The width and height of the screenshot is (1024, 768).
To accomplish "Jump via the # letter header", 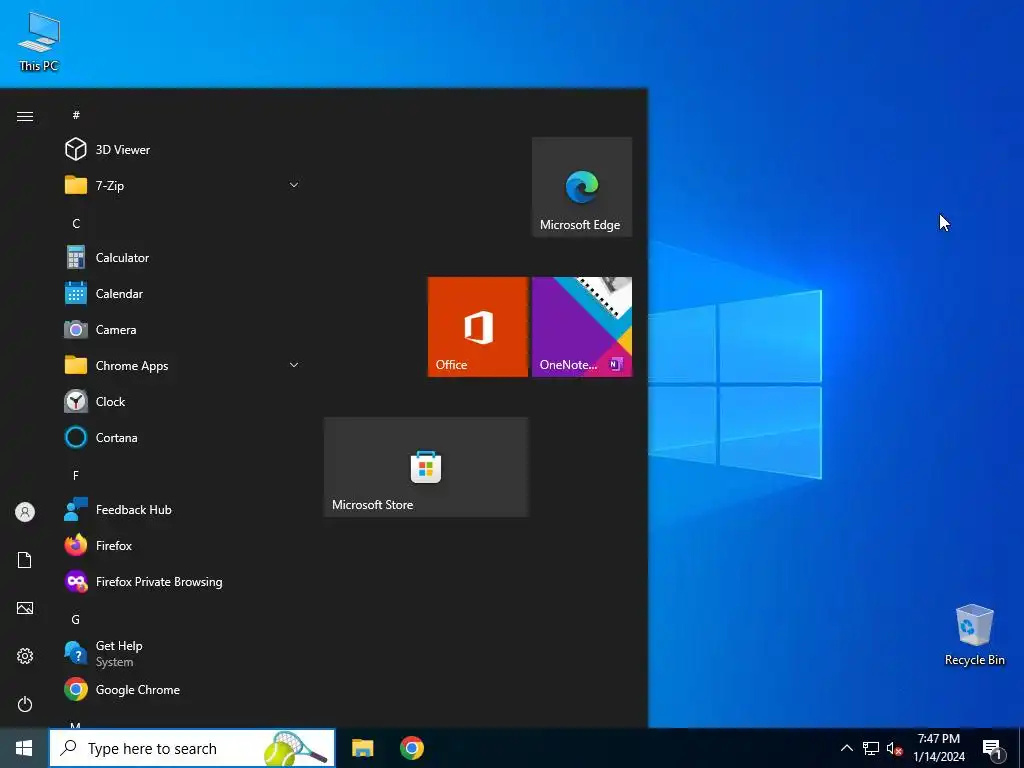I will pyautogui.click(x=76, y=115).
